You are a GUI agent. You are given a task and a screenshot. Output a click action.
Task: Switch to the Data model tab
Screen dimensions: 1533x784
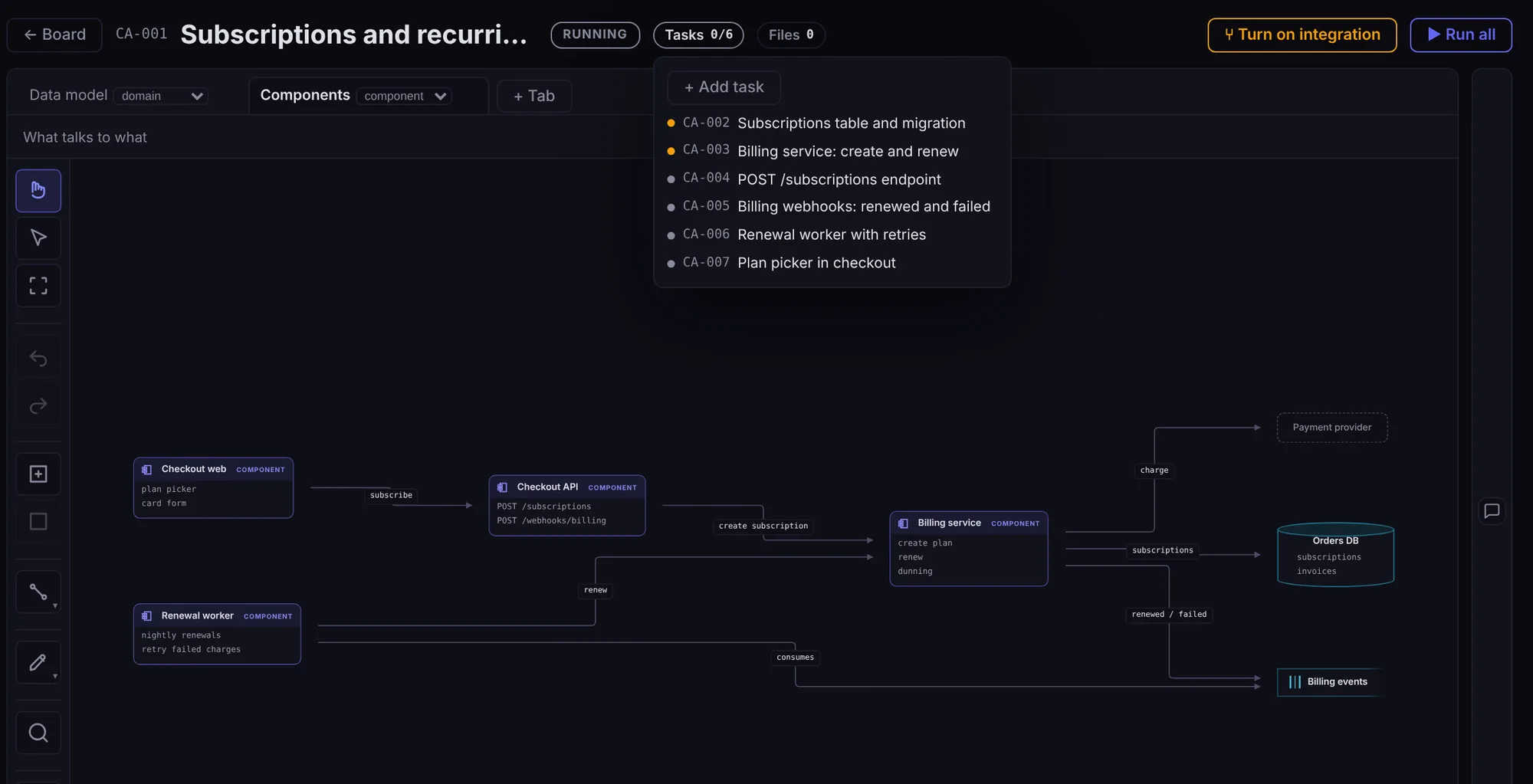(68, 95)
